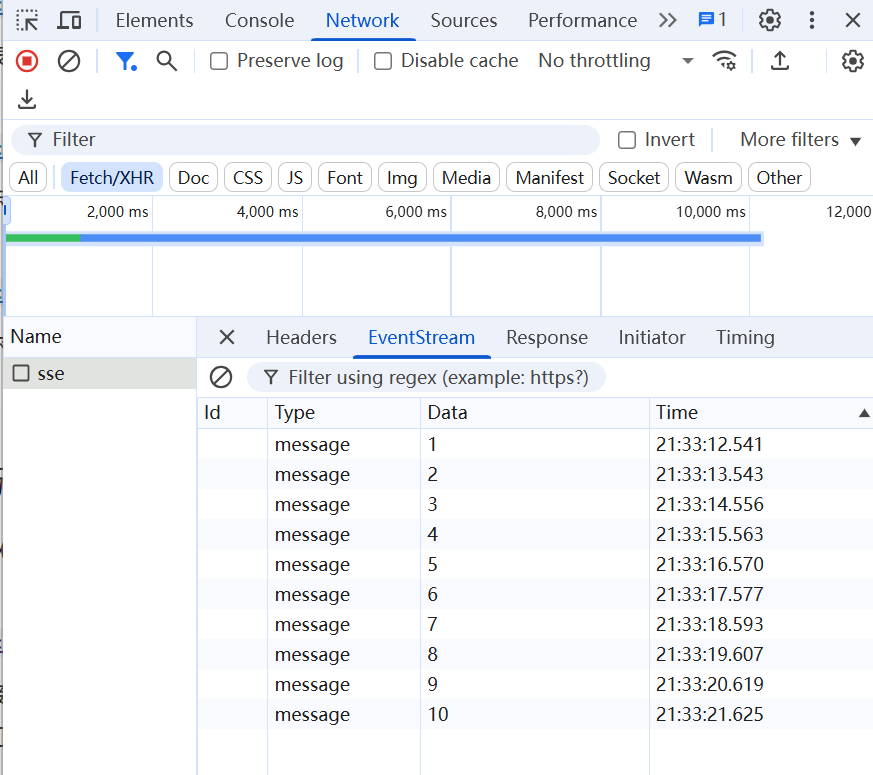
Task: Switch to the Console tab
Action: pos(259,21)
